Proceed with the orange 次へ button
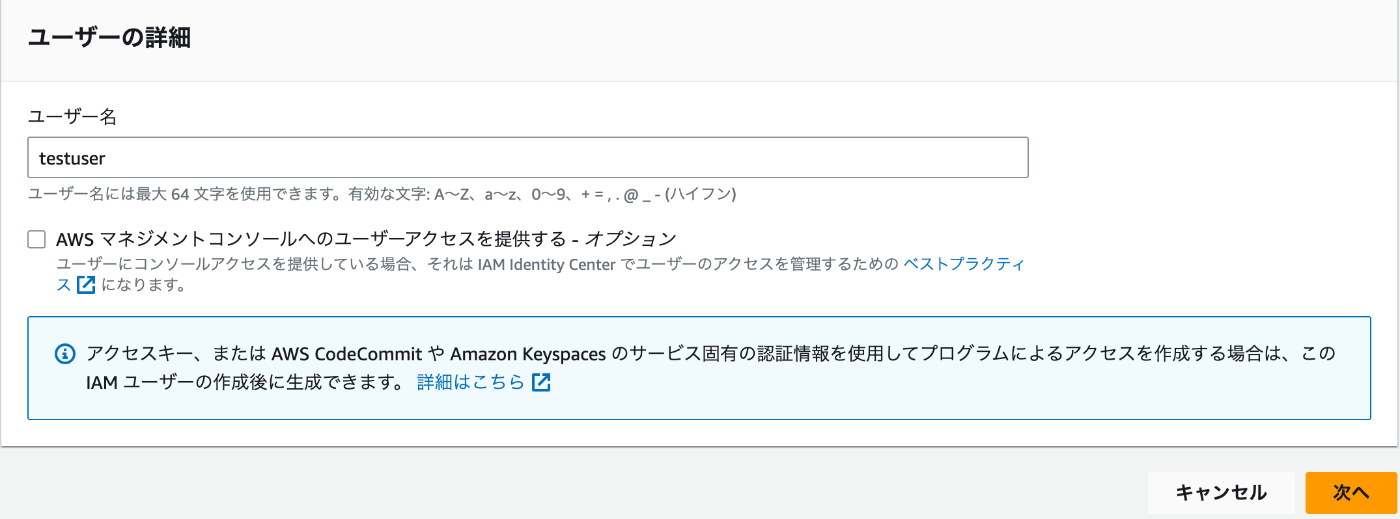The width and height of the screenshot is (1400, 519). coord(1351,492)
